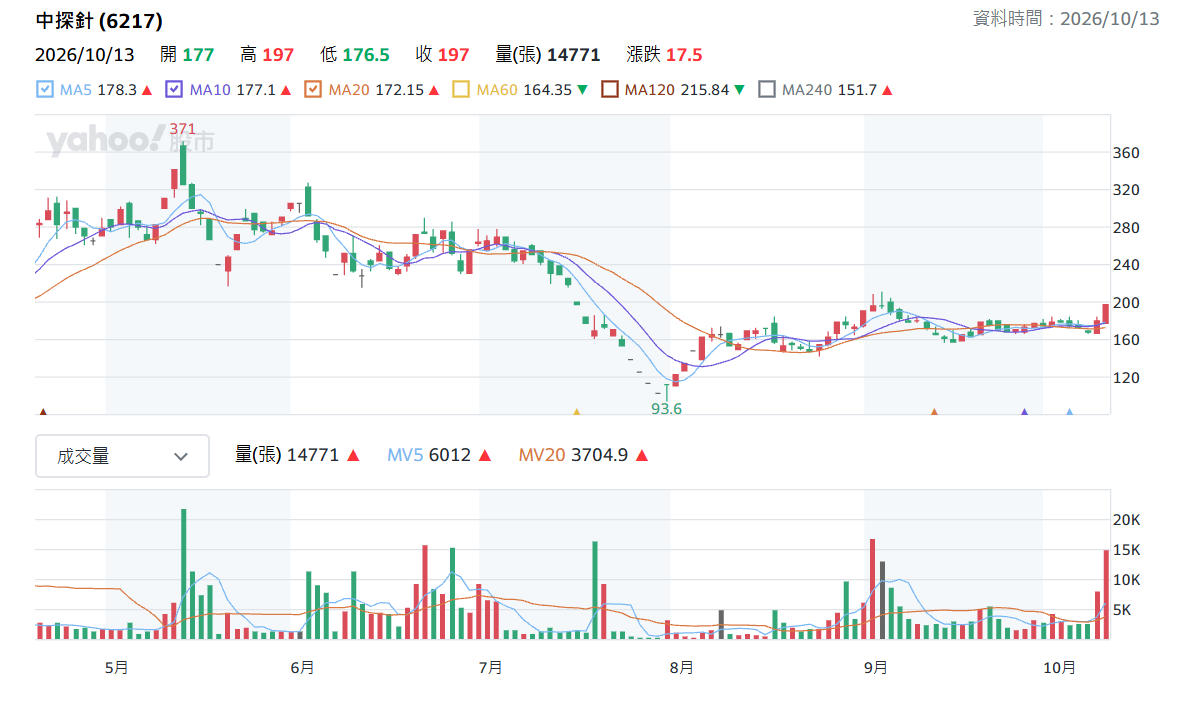Select the dark brown triangle marker at chart start
This screenshot has width=1182, height=702.
pos(43,412)
